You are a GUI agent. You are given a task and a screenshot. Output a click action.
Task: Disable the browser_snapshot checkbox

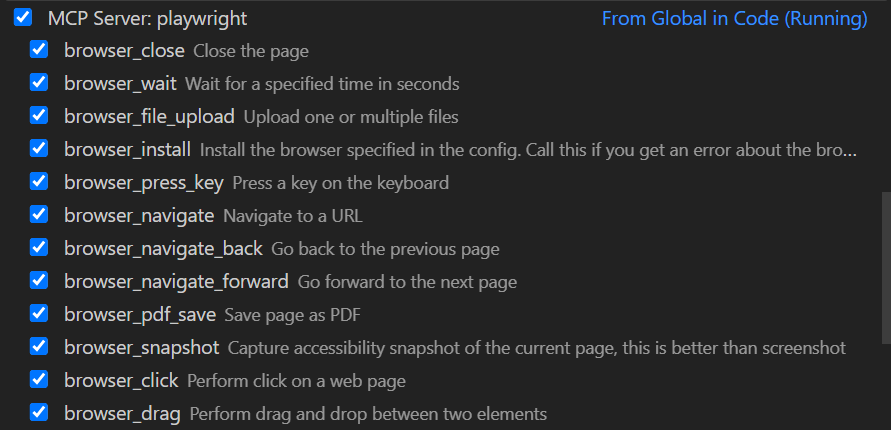(x=39, y=347)
